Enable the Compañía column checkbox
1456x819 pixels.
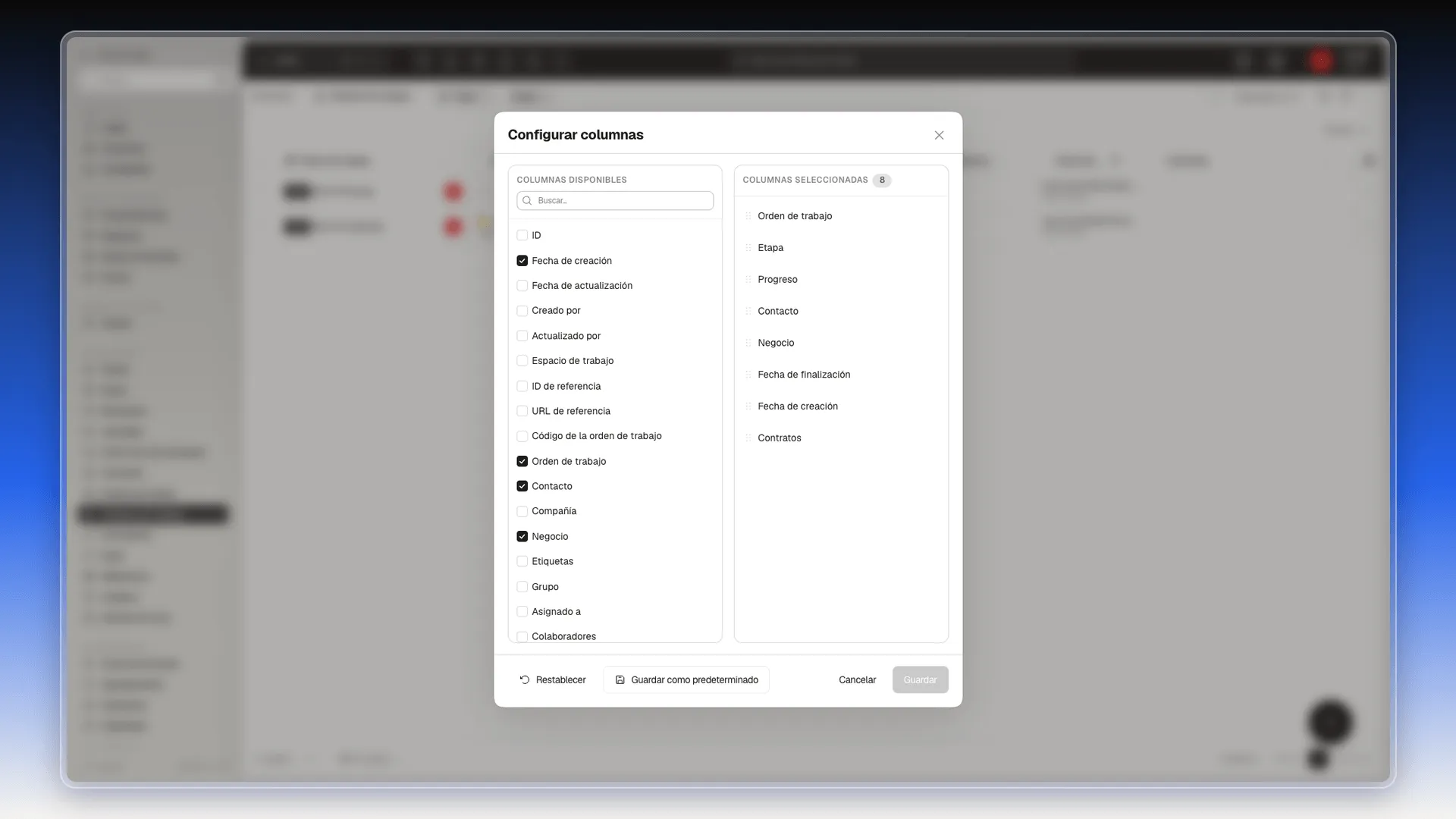coord(522,511)
